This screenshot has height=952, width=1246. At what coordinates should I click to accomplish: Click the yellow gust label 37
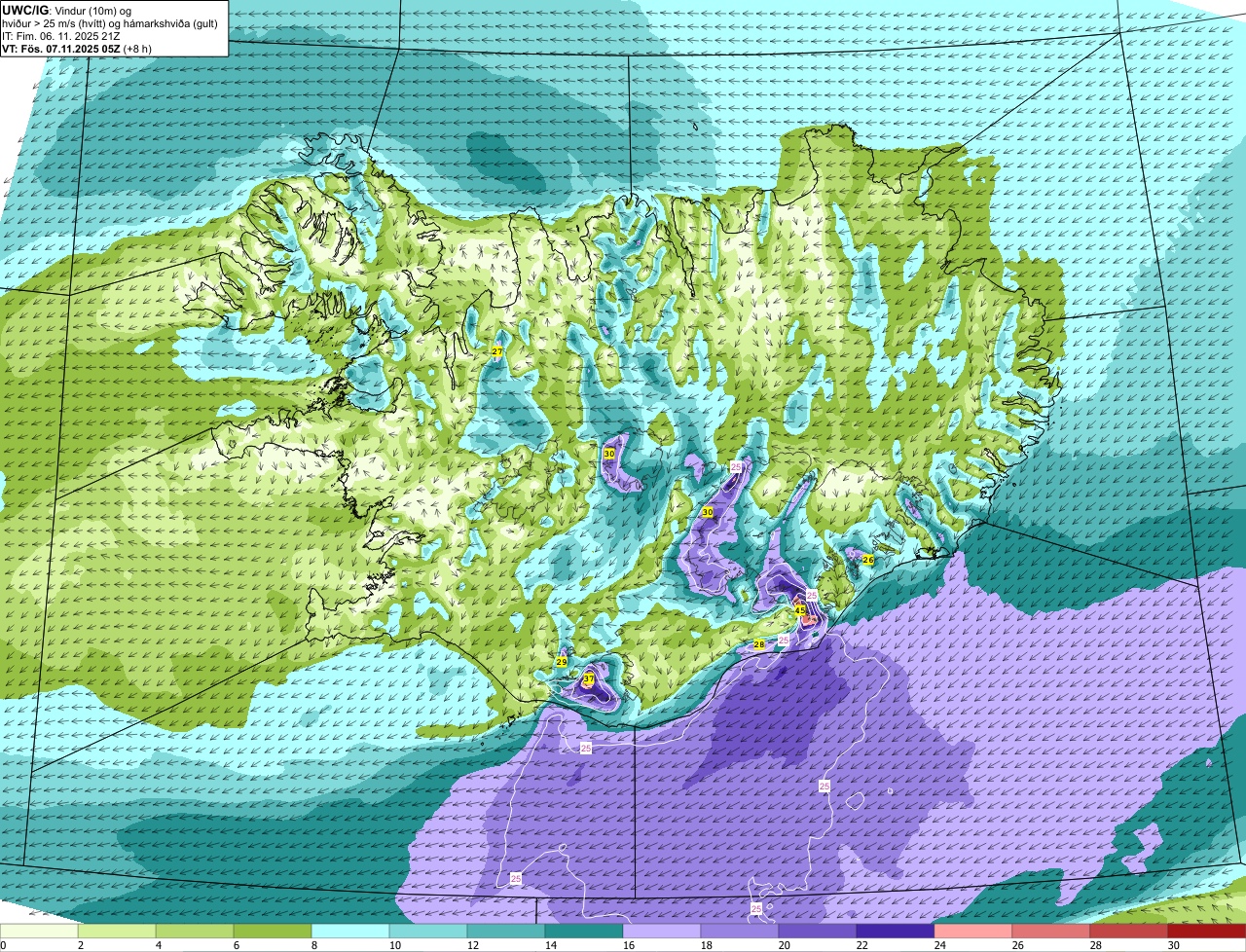(x=589, y=678)
